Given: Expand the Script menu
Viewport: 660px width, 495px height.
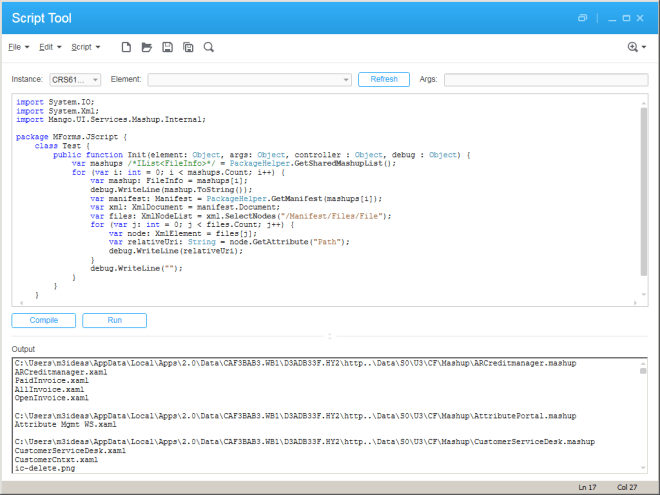Looking at the screenshot, I should coord(85,47).
